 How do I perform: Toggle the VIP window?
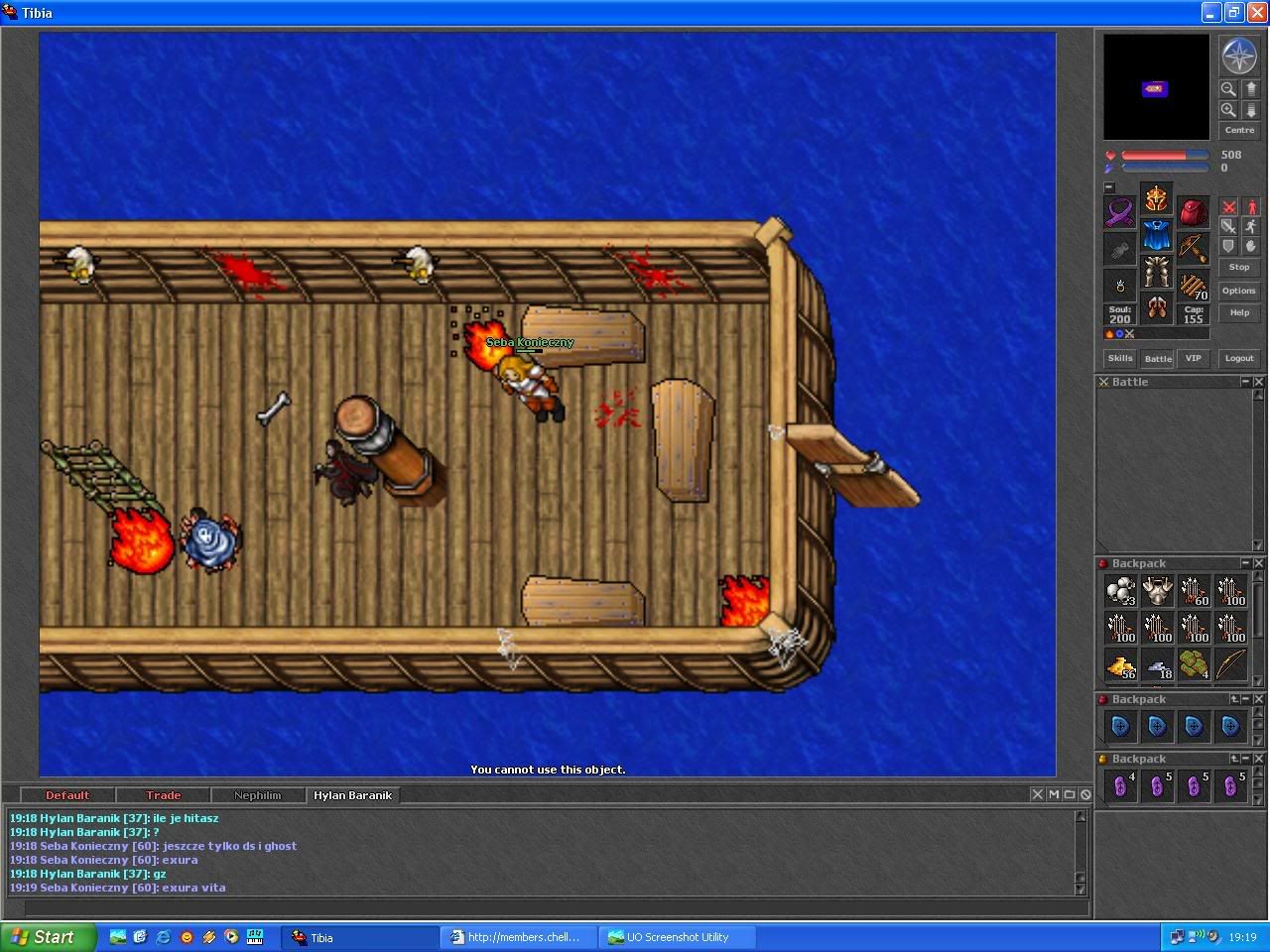coord(1194,358)
